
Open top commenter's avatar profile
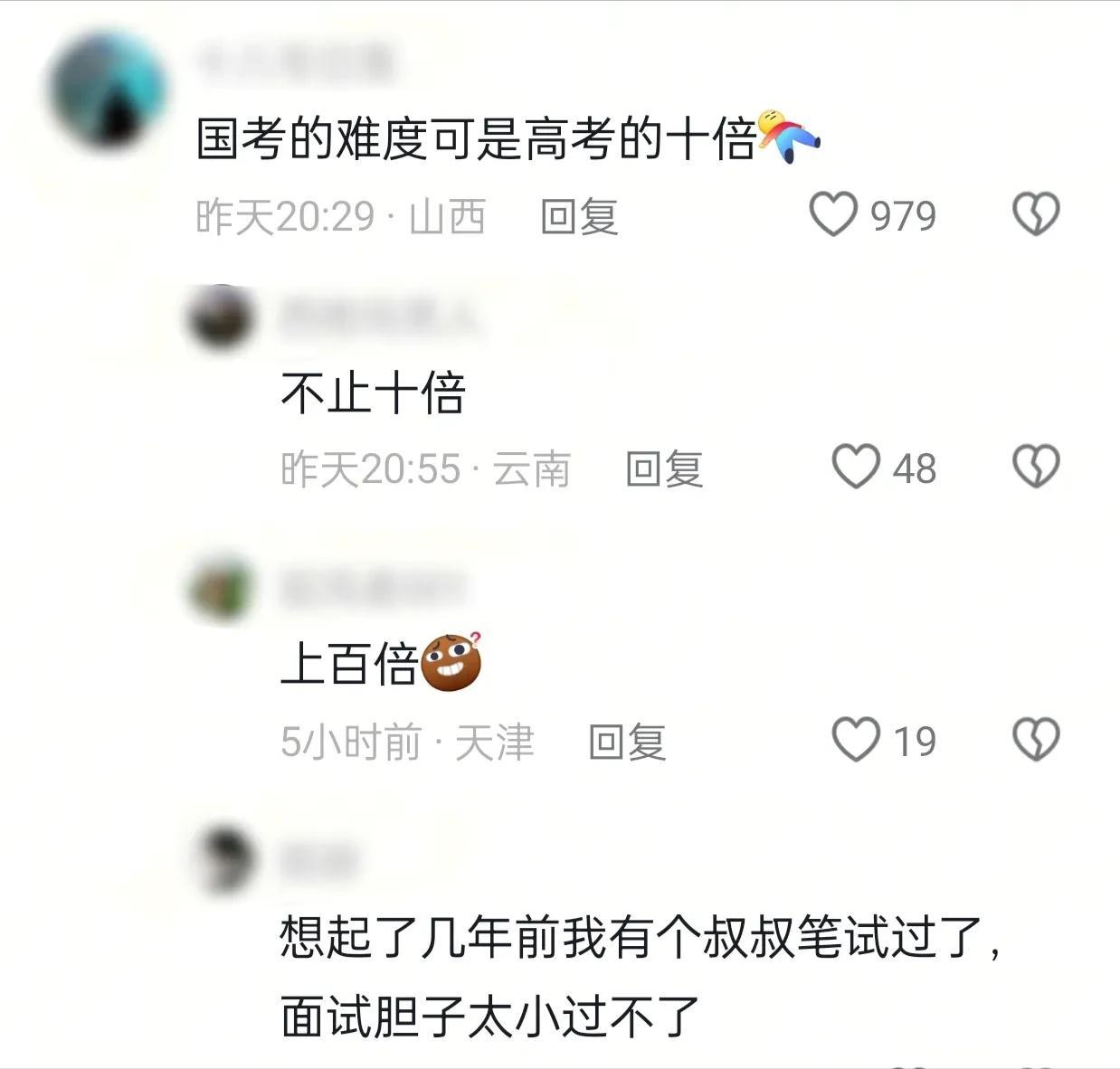pyautogui.click(x=107, y=90)
